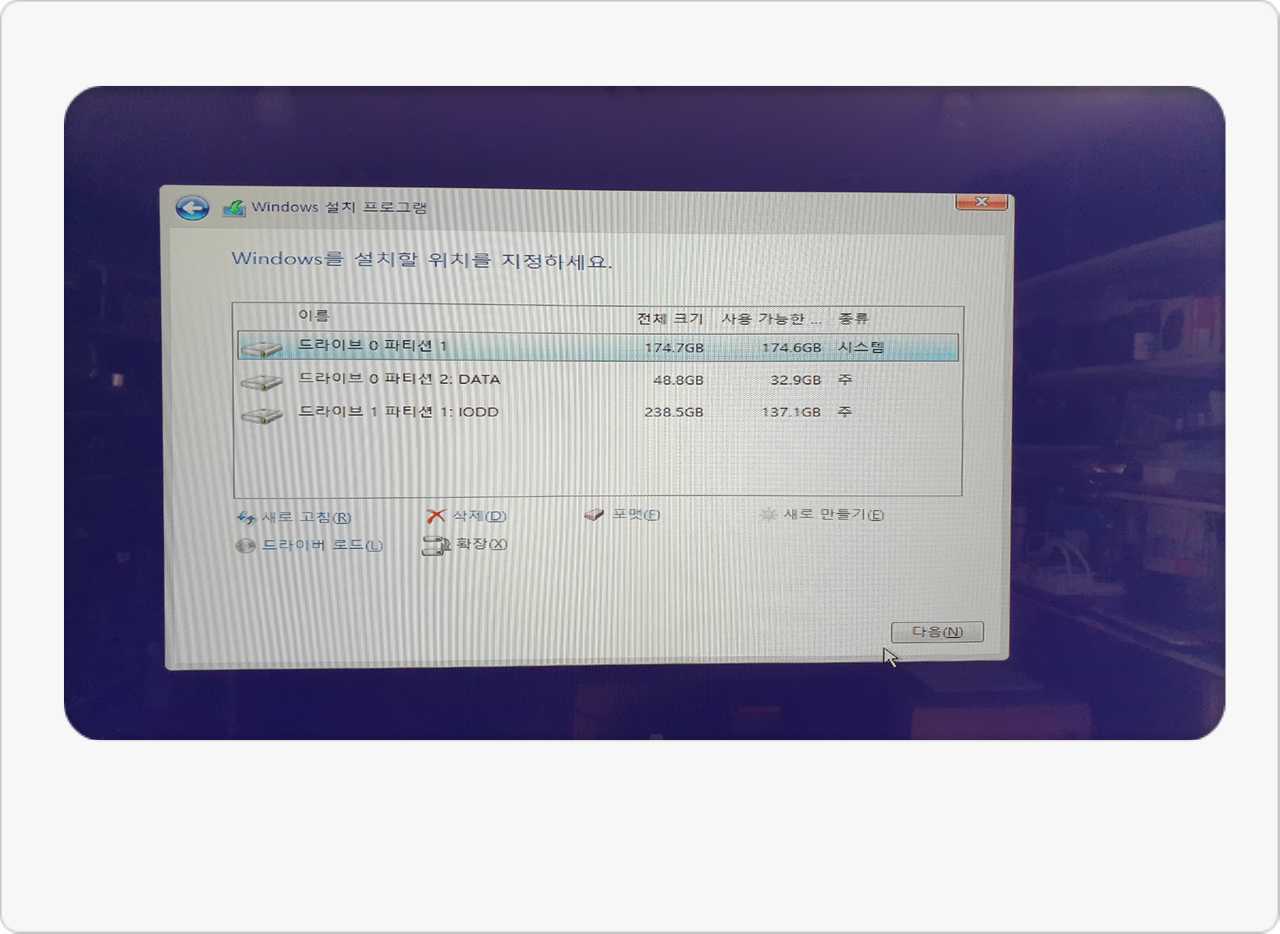Click the 새로 고침 refresh icon
This screenshot has width=1280, height=934.
pos(246,518)
